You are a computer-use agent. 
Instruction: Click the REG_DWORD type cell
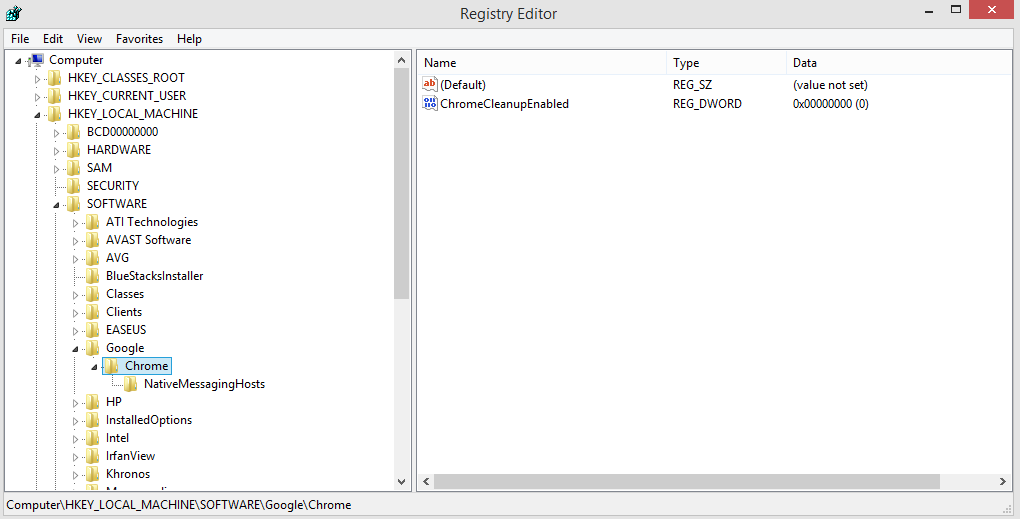tap(707, 103)
